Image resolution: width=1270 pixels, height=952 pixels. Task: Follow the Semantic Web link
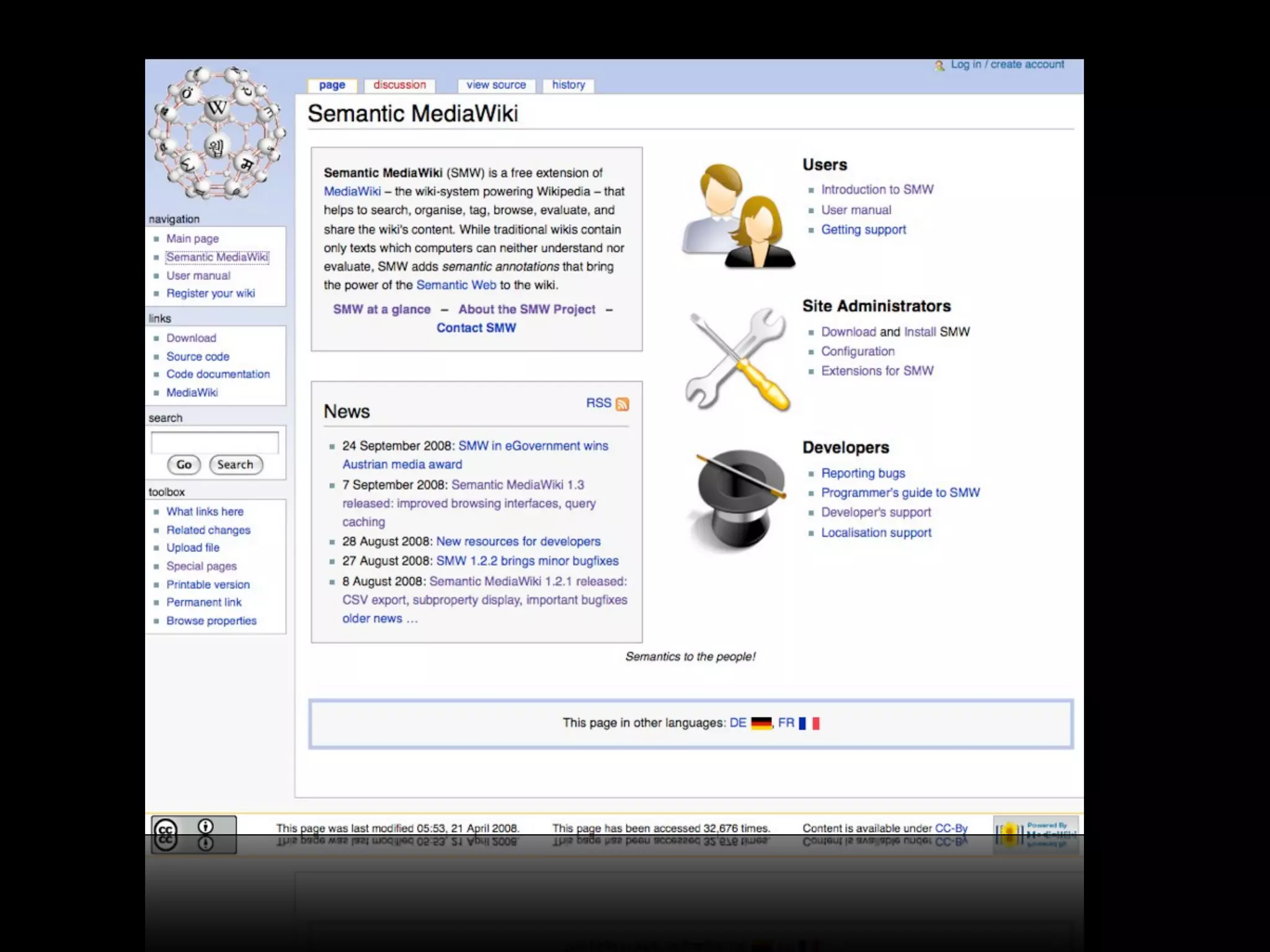point(456,285)
